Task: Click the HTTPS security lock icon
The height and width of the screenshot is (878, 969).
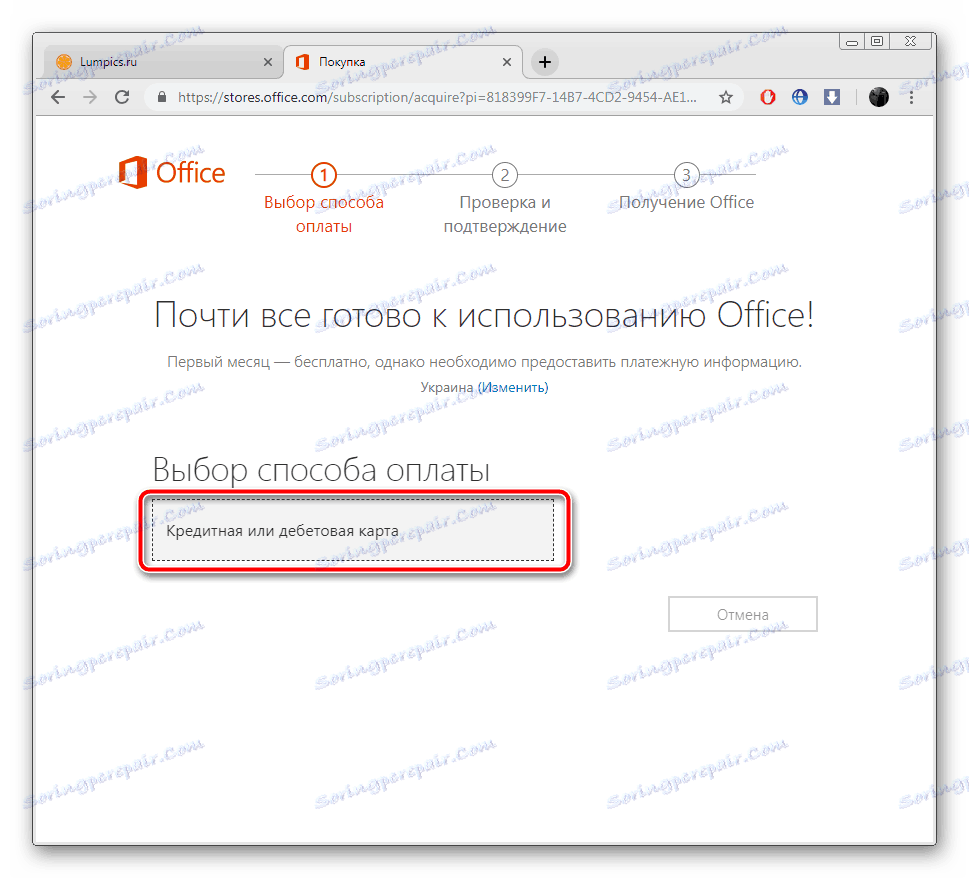Action: (162, 97)
